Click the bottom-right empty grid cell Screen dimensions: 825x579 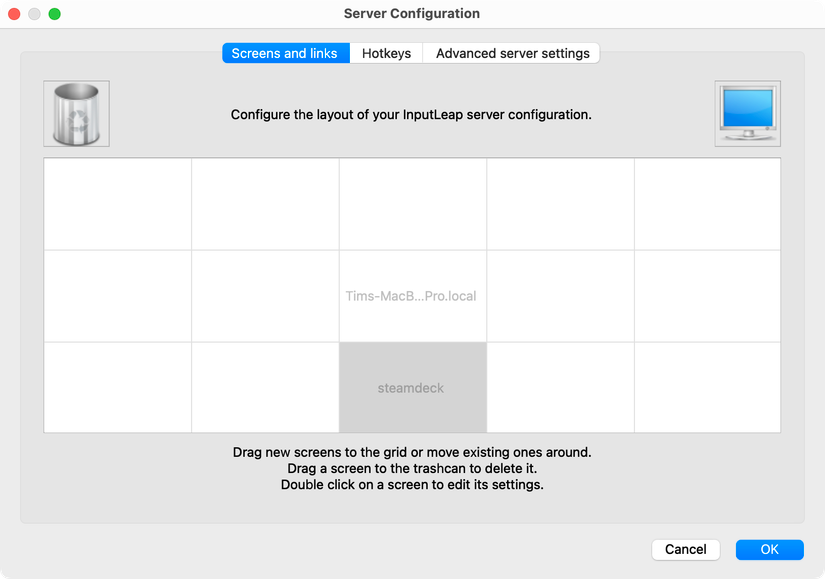707,387
